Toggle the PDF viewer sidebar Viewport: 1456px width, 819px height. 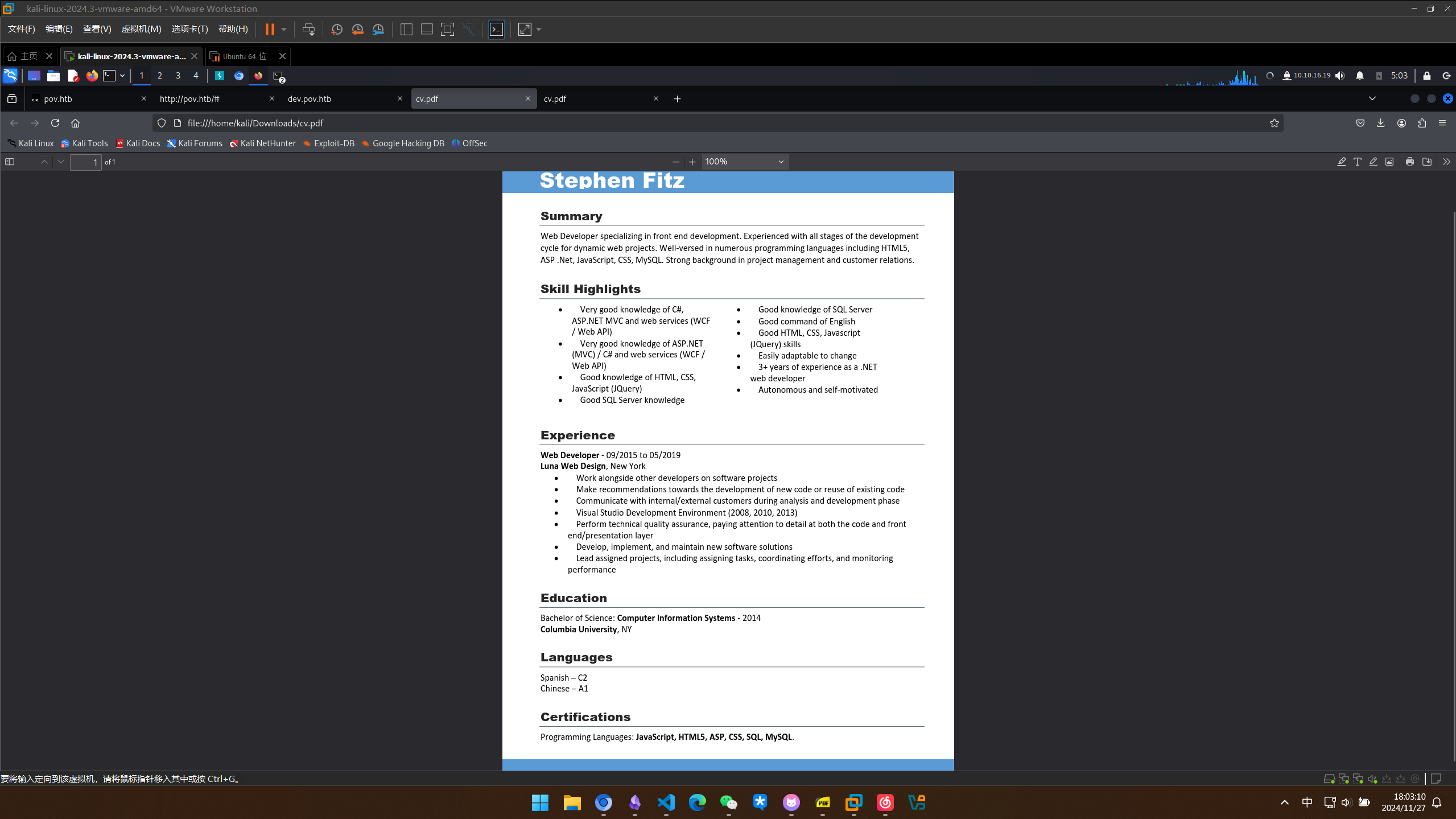(10, 162)
